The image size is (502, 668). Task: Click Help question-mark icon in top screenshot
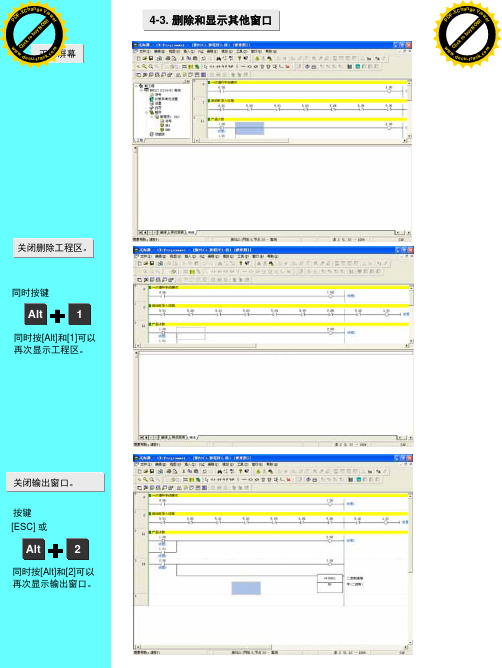(x=239, y=58)
